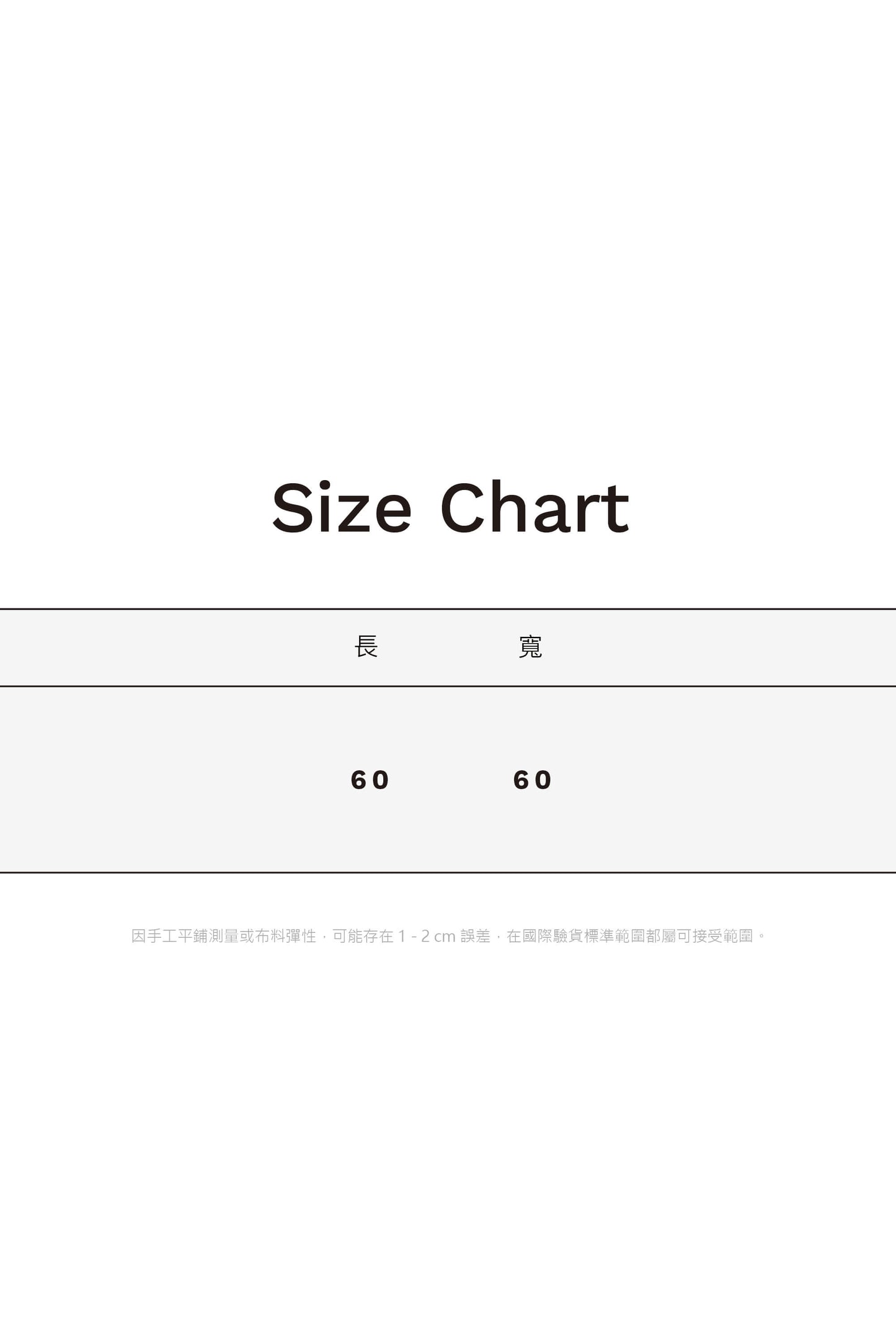Click the divider line below the header row
The width and height of the screenshot is (896, 1344).
coord(448,686)
